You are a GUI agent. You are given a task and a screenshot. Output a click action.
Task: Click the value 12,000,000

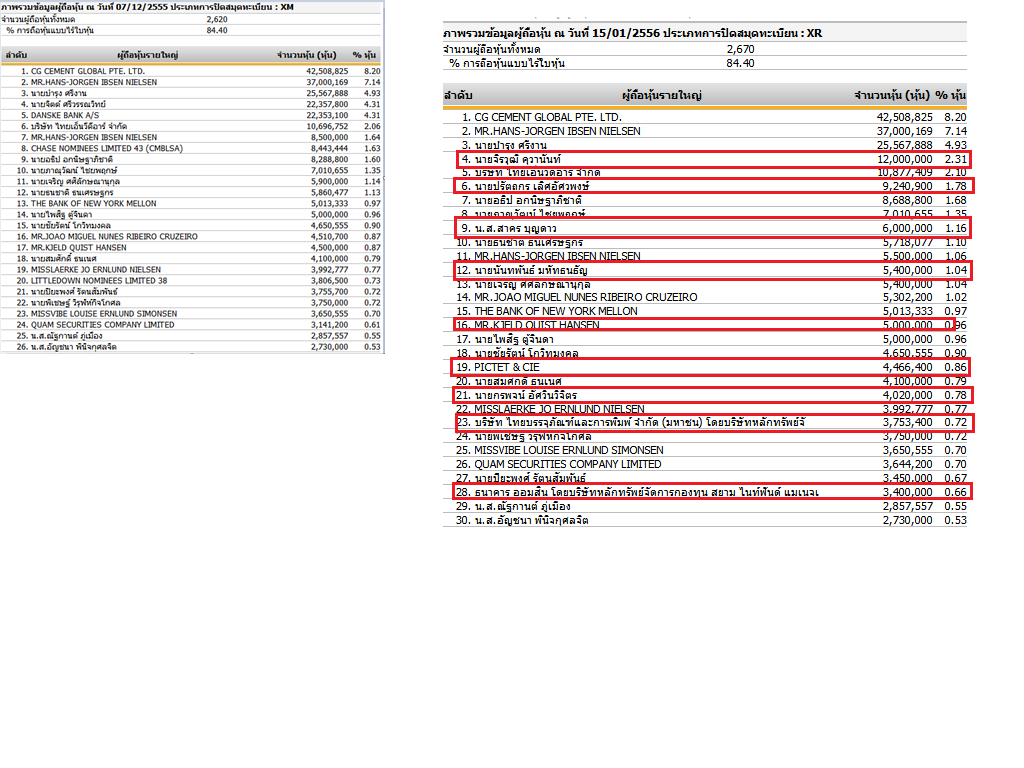tap(904, 159)
